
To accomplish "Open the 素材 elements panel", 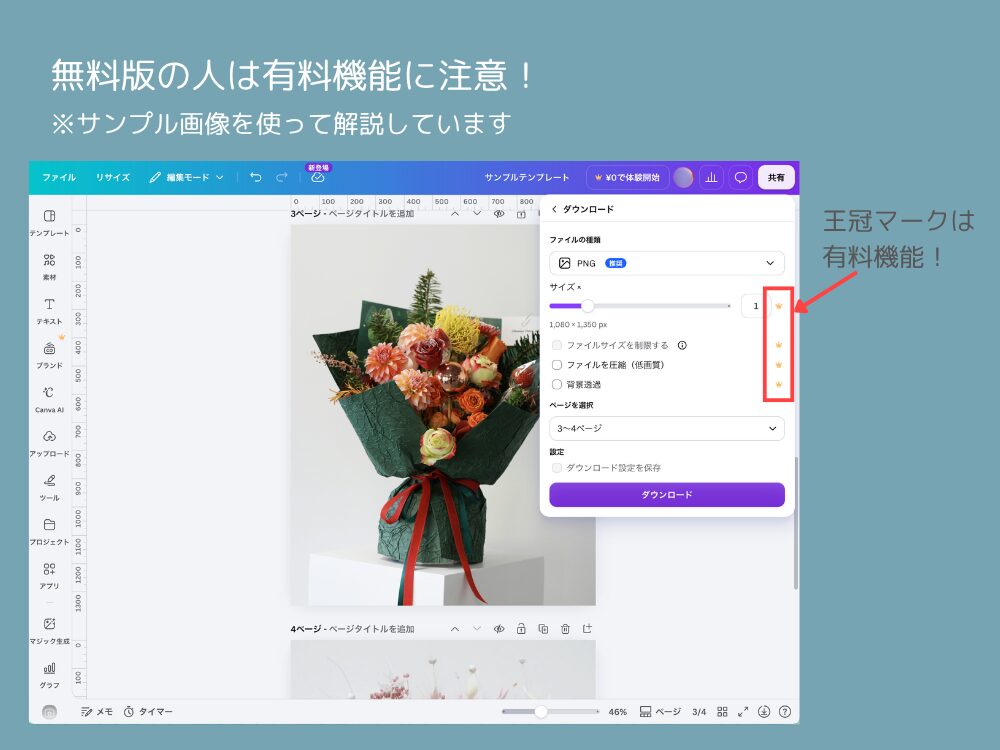I will (x=49, y=267).
